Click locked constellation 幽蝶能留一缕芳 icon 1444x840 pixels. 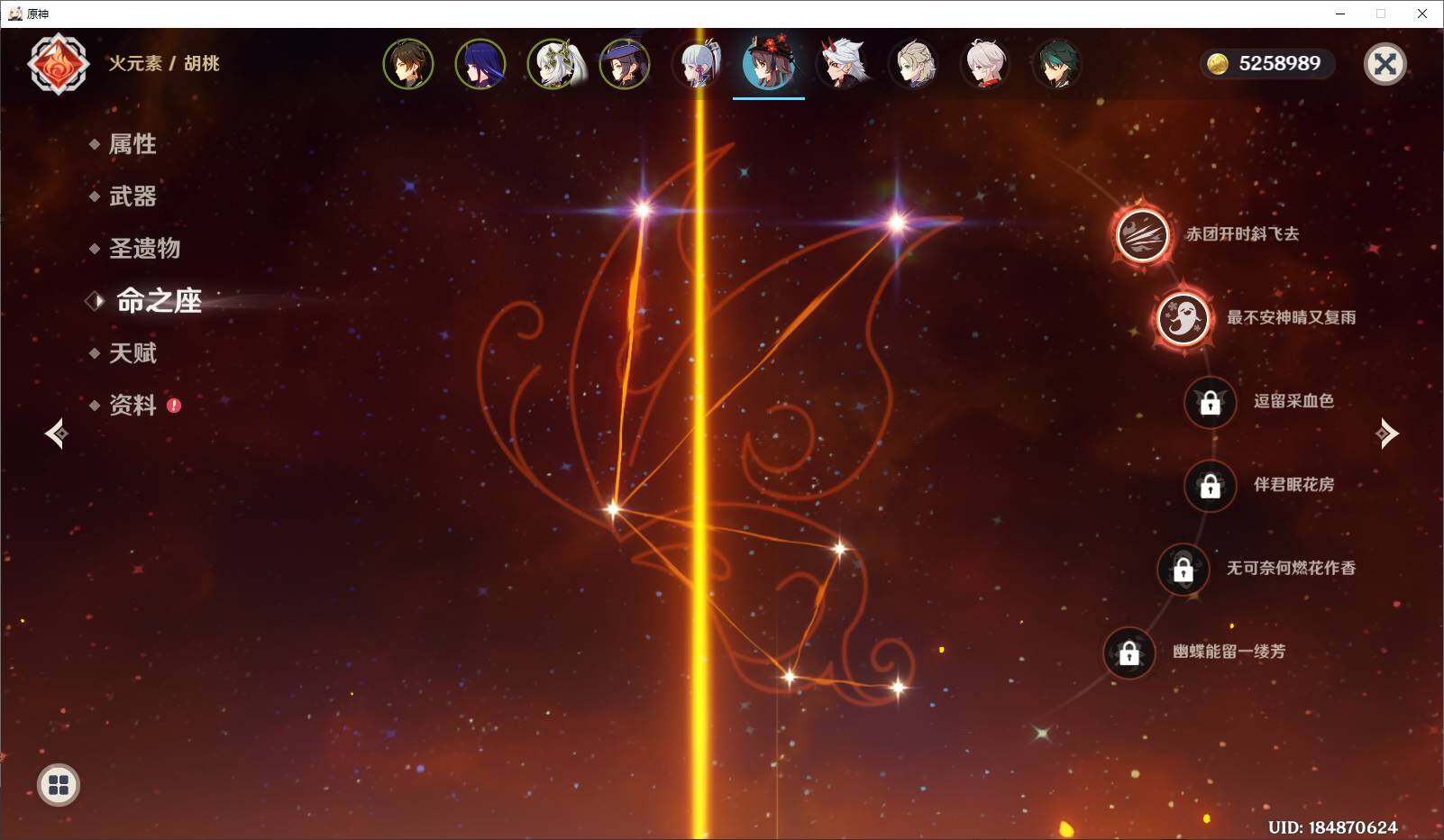point(1129,653)
